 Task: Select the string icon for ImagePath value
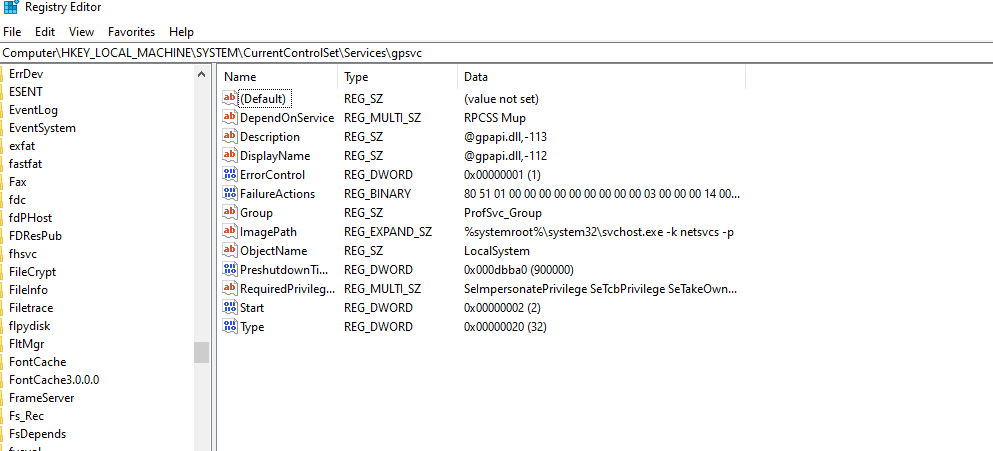(x=229, y=232)
